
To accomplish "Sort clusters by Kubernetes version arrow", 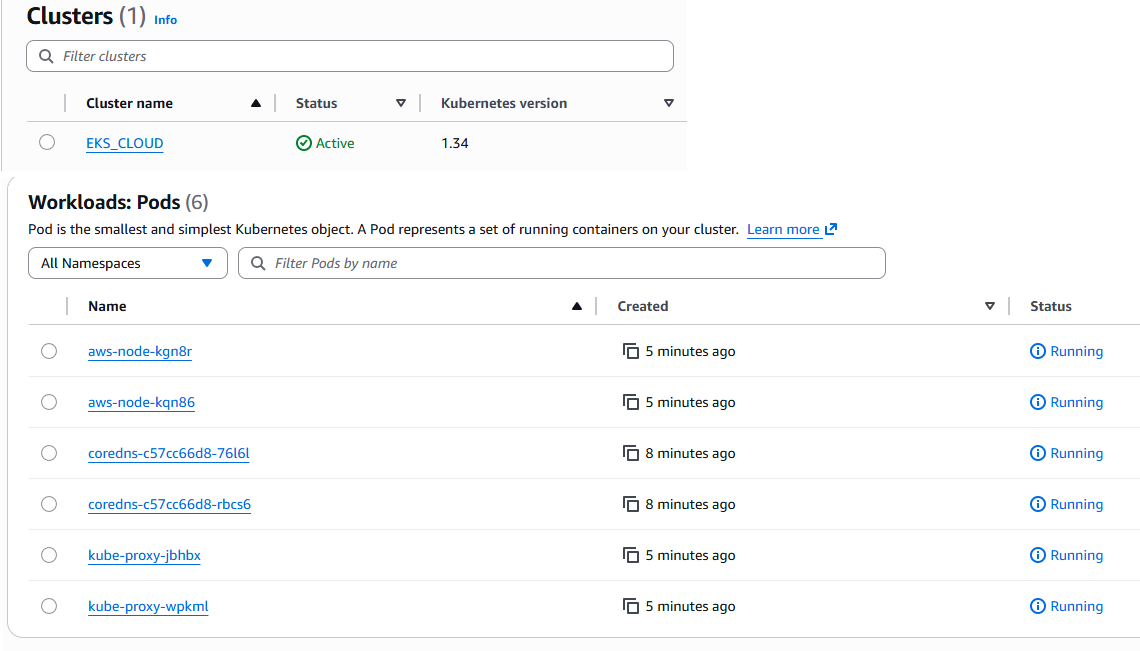I will point(669,103).
